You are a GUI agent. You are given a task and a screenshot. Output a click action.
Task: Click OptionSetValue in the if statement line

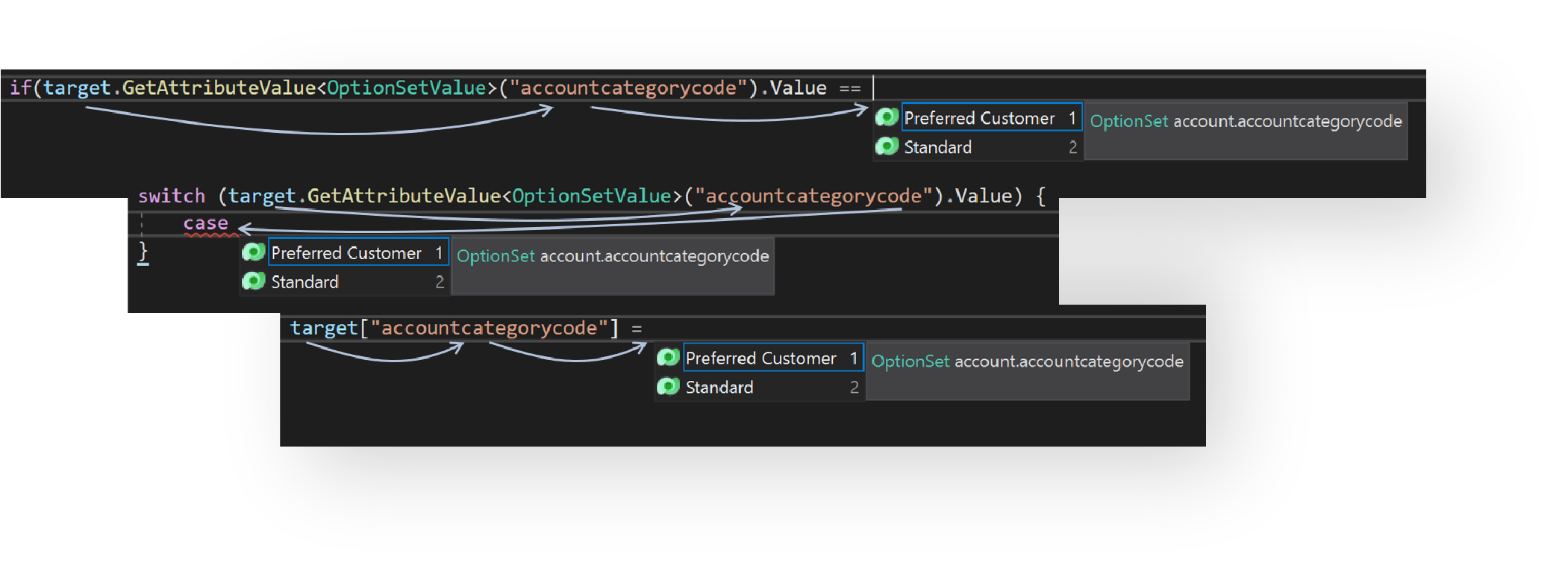coord(407,88)
